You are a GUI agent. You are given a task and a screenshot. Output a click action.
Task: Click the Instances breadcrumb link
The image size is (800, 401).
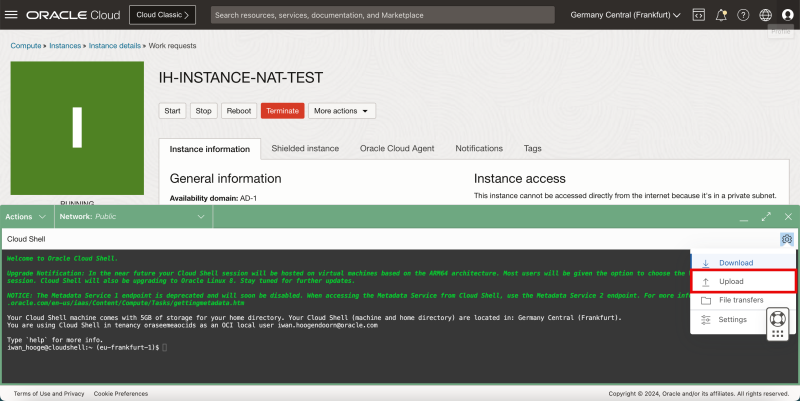pyautogui.click(x=65, y=45)
